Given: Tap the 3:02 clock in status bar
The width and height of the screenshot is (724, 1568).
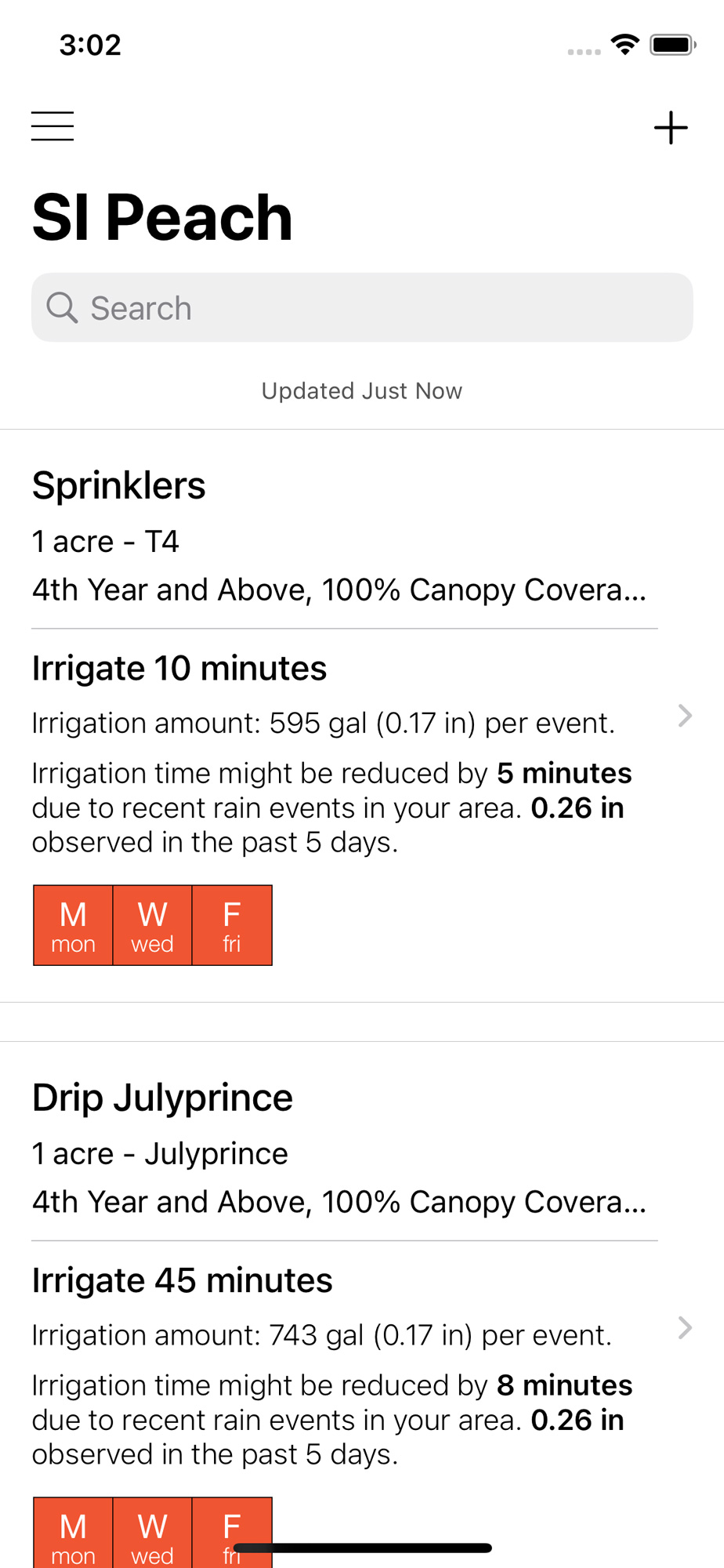Looking at the screenshot, I should [x=90, y=45].
